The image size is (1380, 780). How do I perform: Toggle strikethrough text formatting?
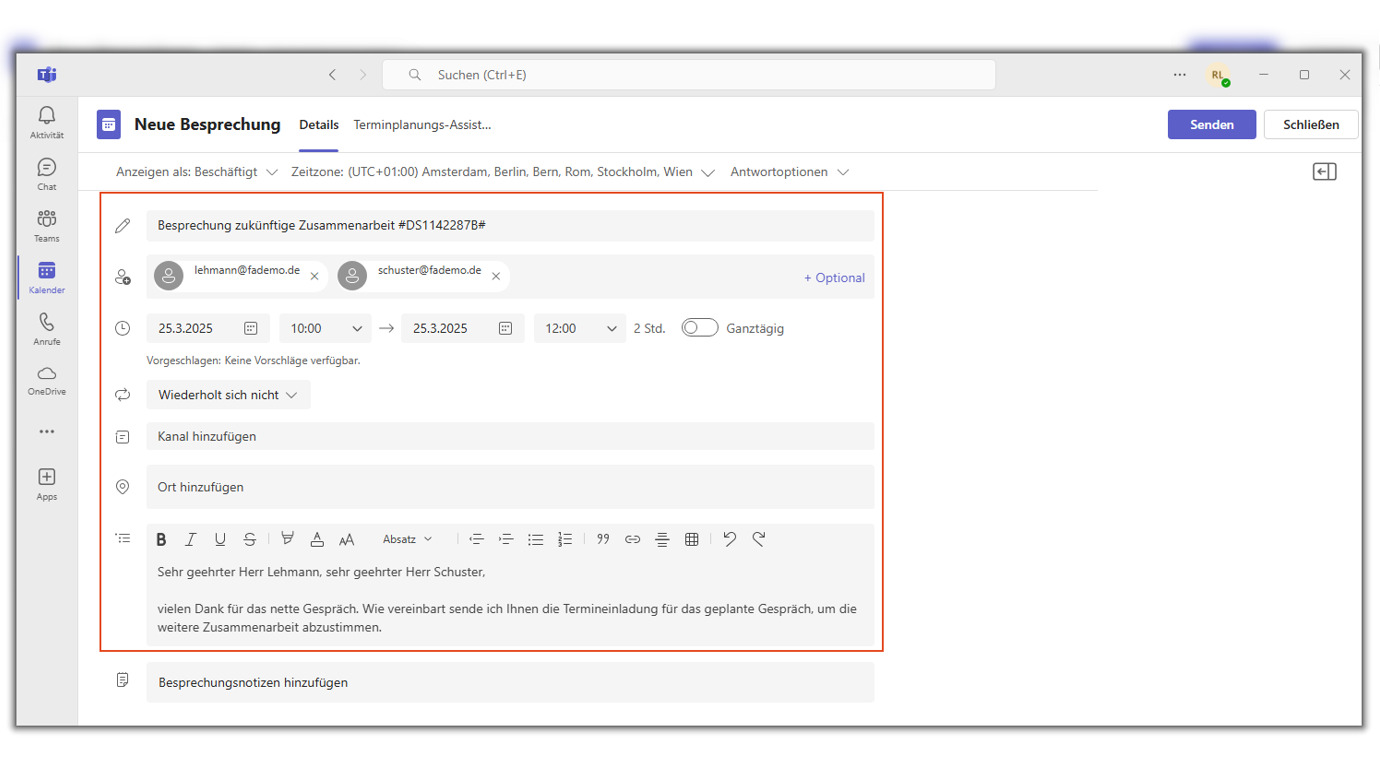click(x=250, y=539)
